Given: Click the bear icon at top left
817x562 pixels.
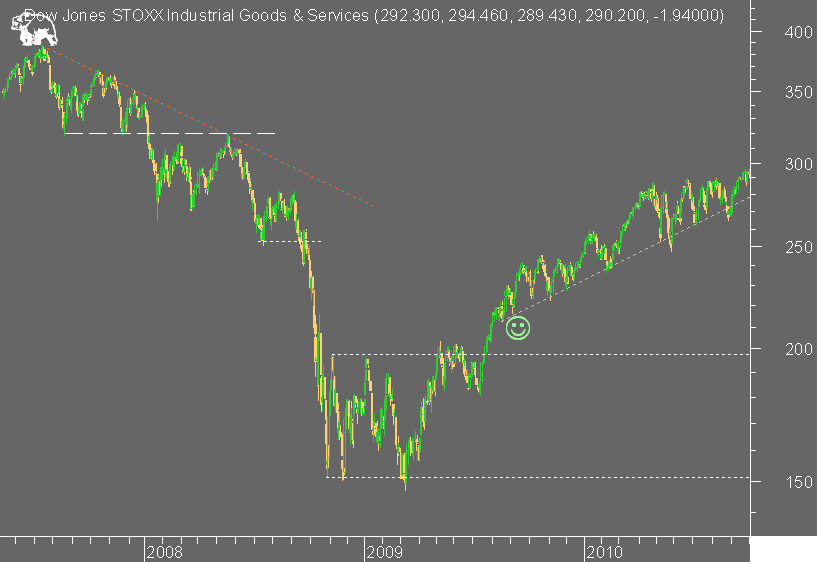Looking at the screenshot, I should [34, 30].
